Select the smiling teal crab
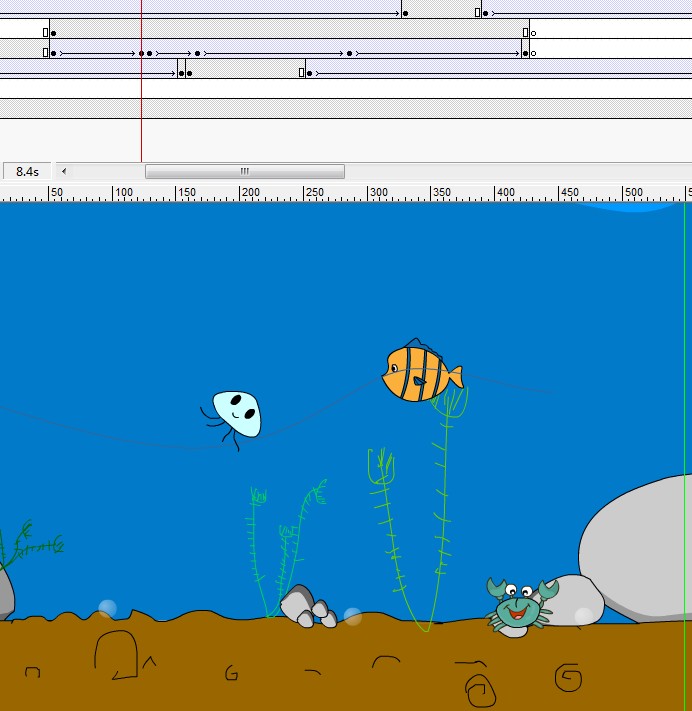Viewport: 692px width, 711px height. coord(518,605)
